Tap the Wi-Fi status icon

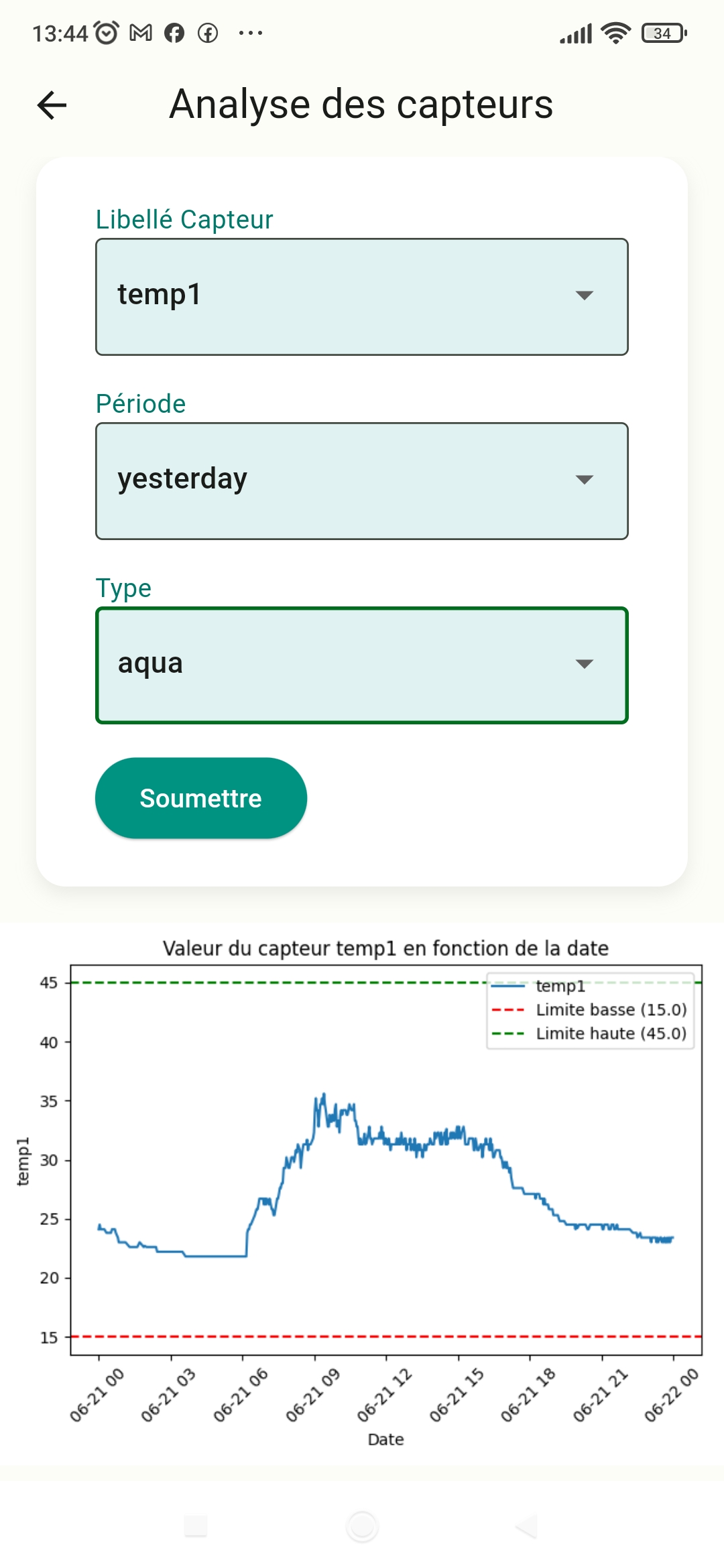[x=615, y=33]
